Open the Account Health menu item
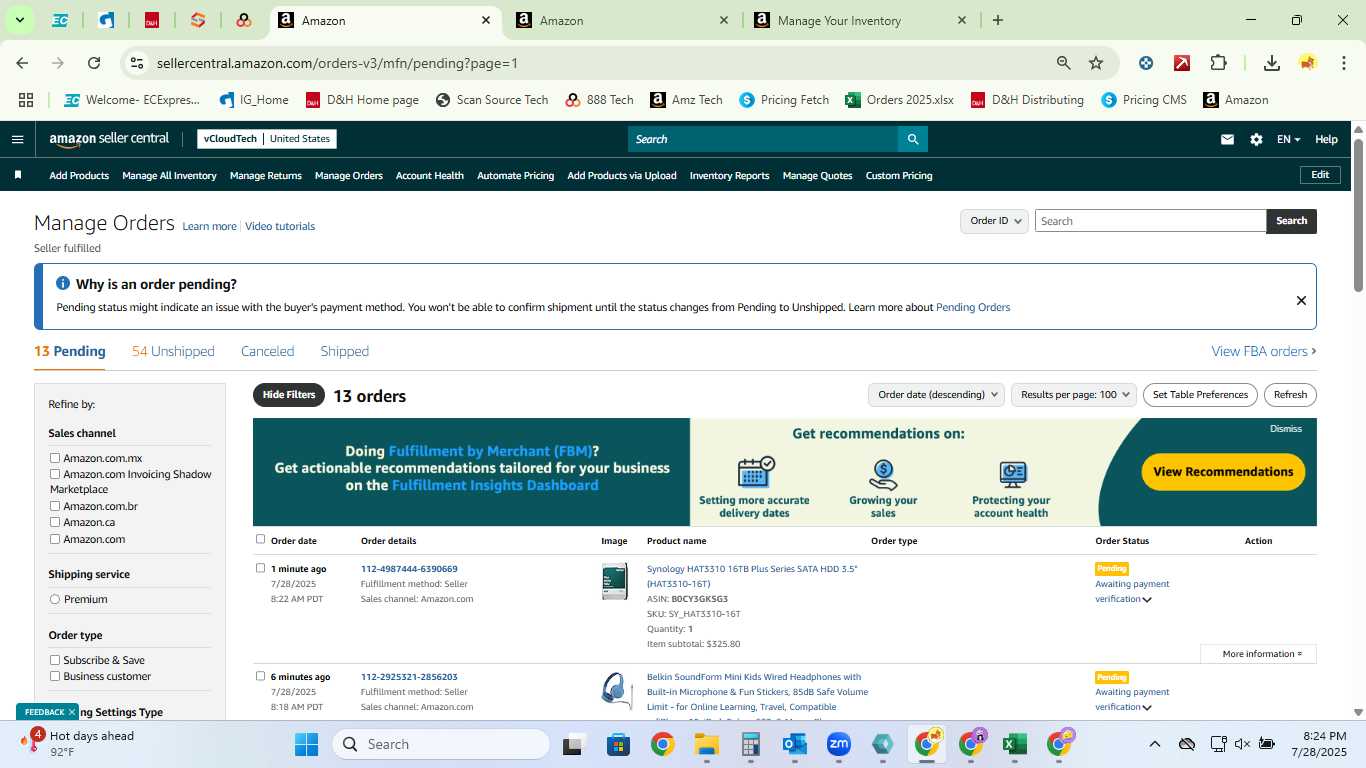Screen dimensions: 1366x768 click(430, 175)
